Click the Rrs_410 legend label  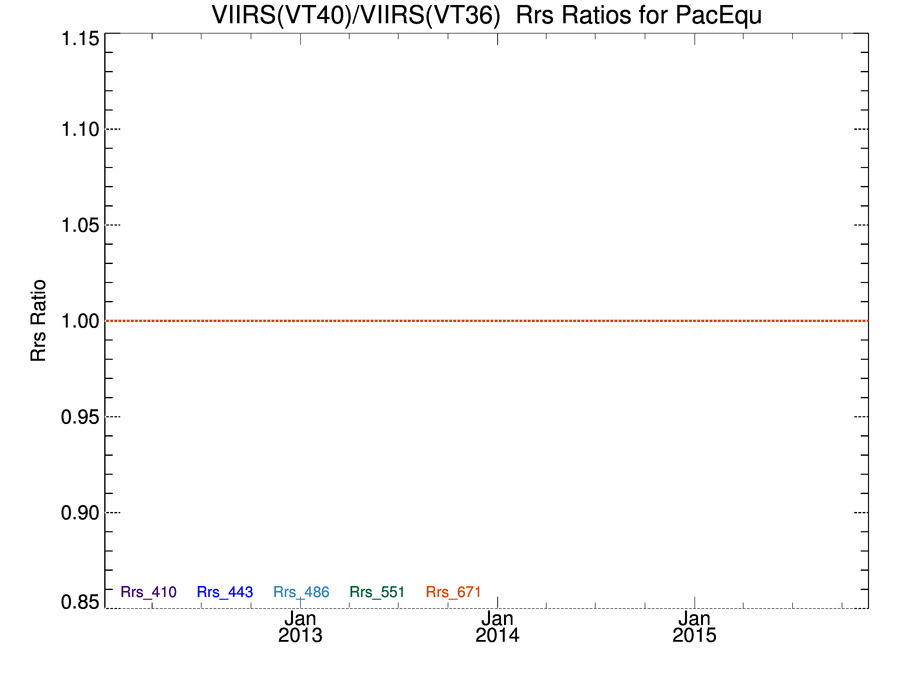tap(149, 592)
